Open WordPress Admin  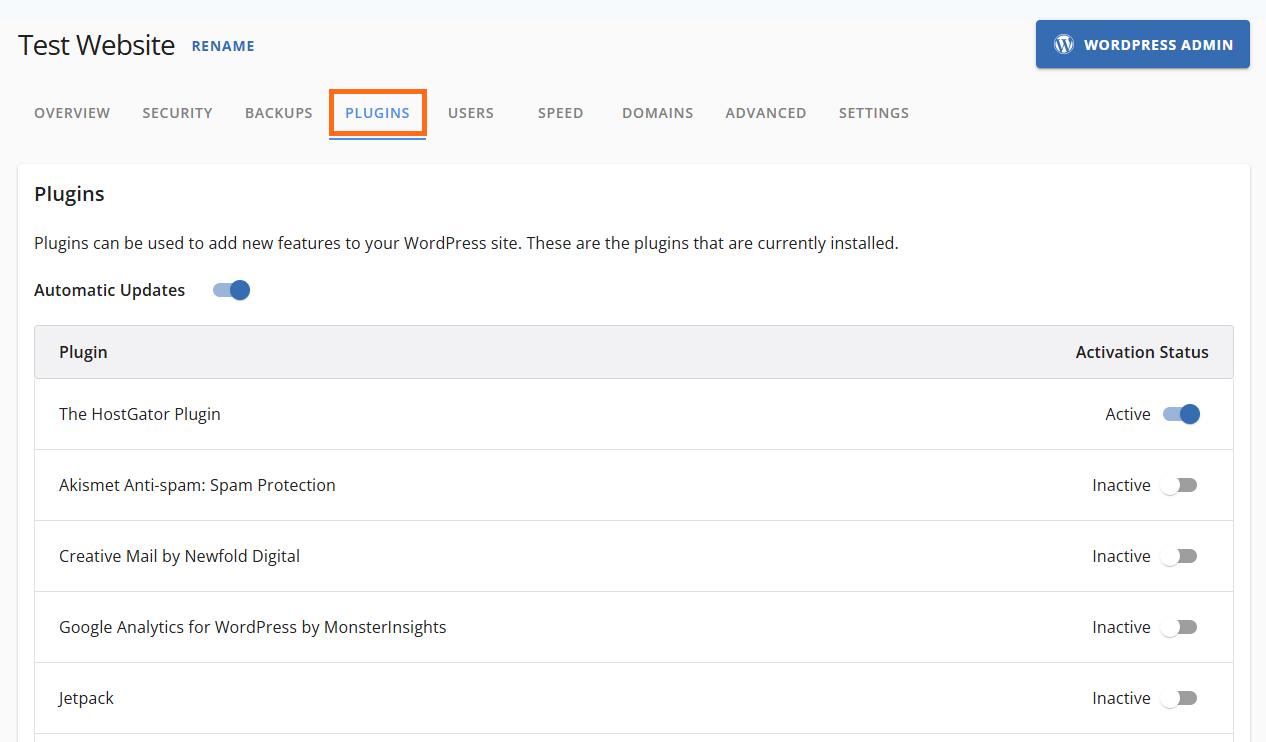[x=1143, y=44]
